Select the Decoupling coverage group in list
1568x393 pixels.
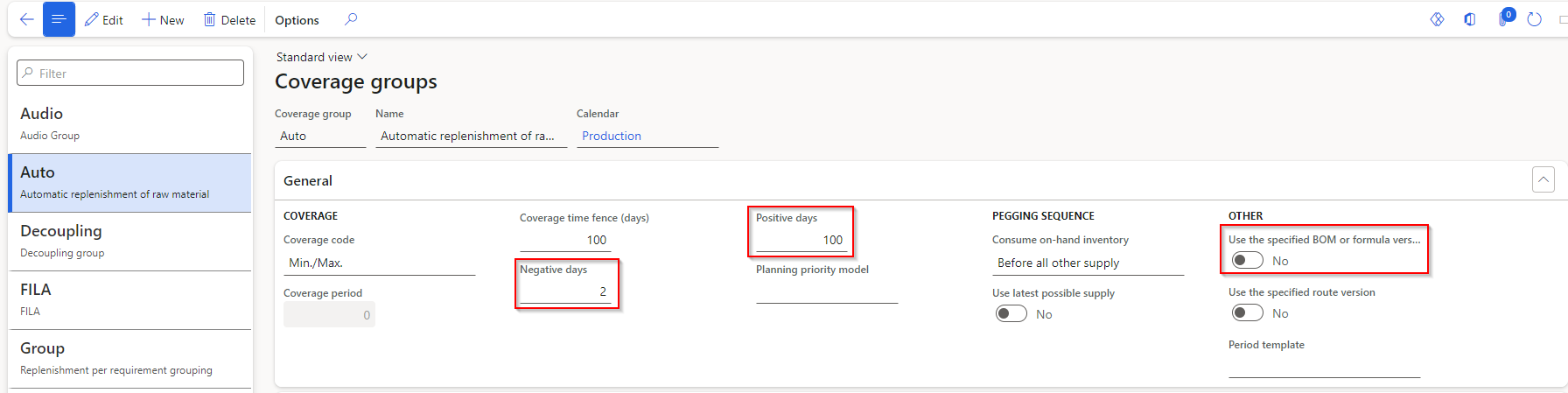(x=129, y=241)
